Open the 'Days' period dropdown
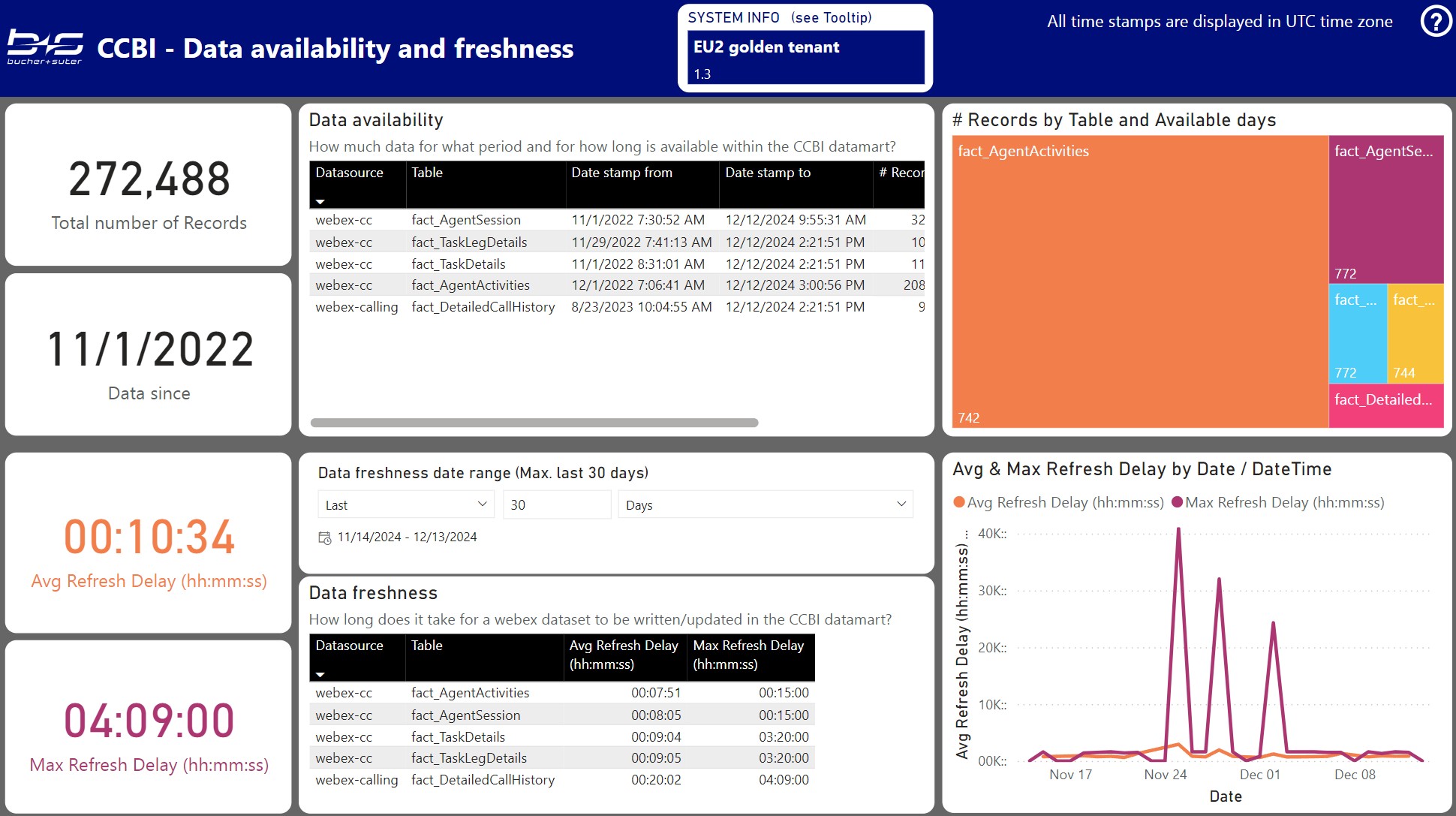This screenshot has width=1456, height=816. [765, 504]
